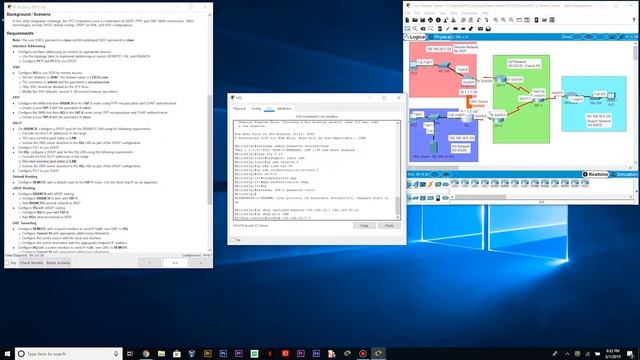Click the Zoom Out magnifier icon
640x360 pixels.
coord(511,20)
